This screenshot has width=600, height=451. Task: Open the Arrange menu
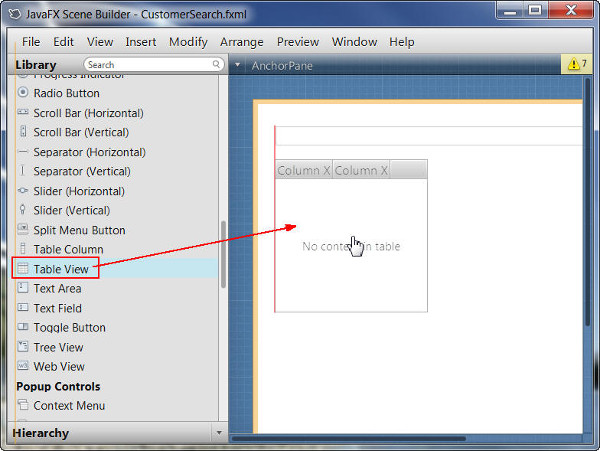coord(241,42)
